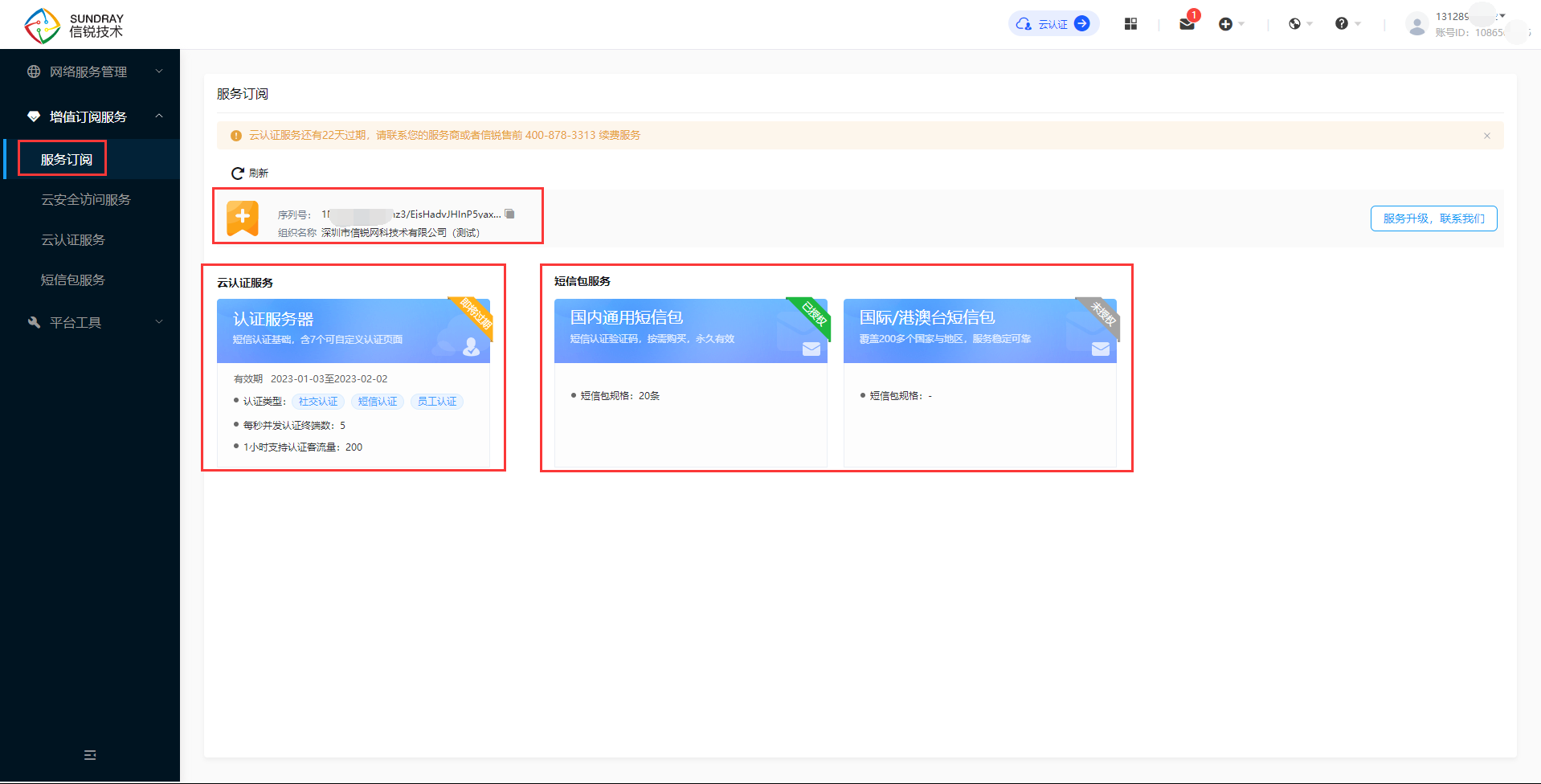Select 云安全访问服务 in sidebar

coord(86,199)
